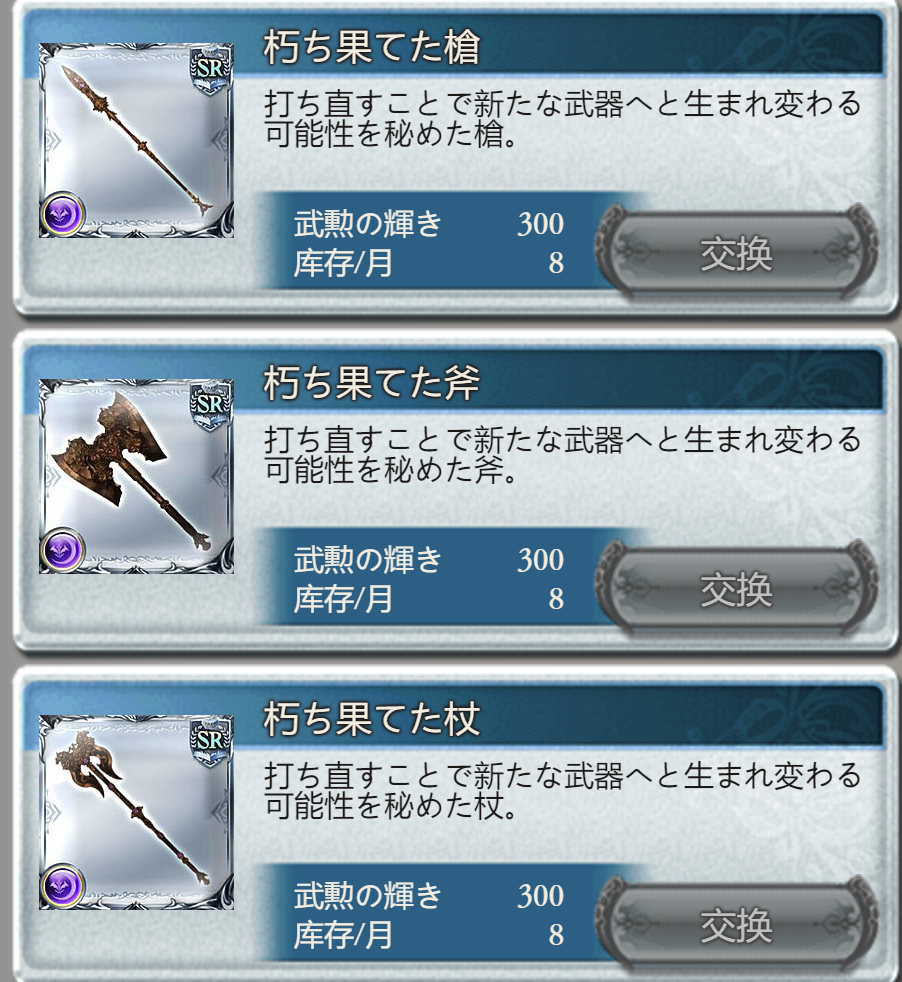Click the purple dark element icon on staff
Image resolution: width=902 pixels, height=982 pixels.
tap(63, 886)
